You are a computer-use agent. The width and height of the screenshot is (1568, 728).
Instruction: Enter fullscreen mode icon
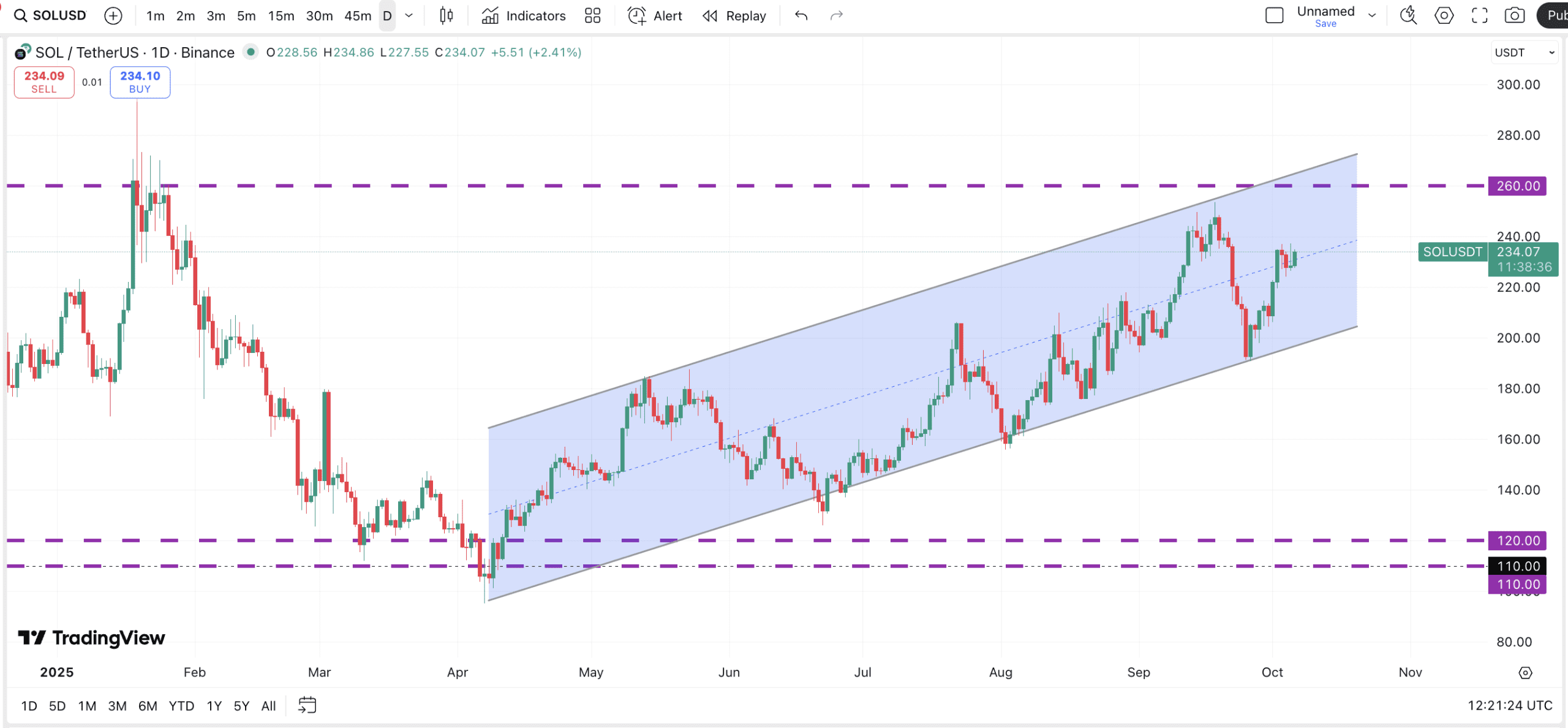[1479, 16]
